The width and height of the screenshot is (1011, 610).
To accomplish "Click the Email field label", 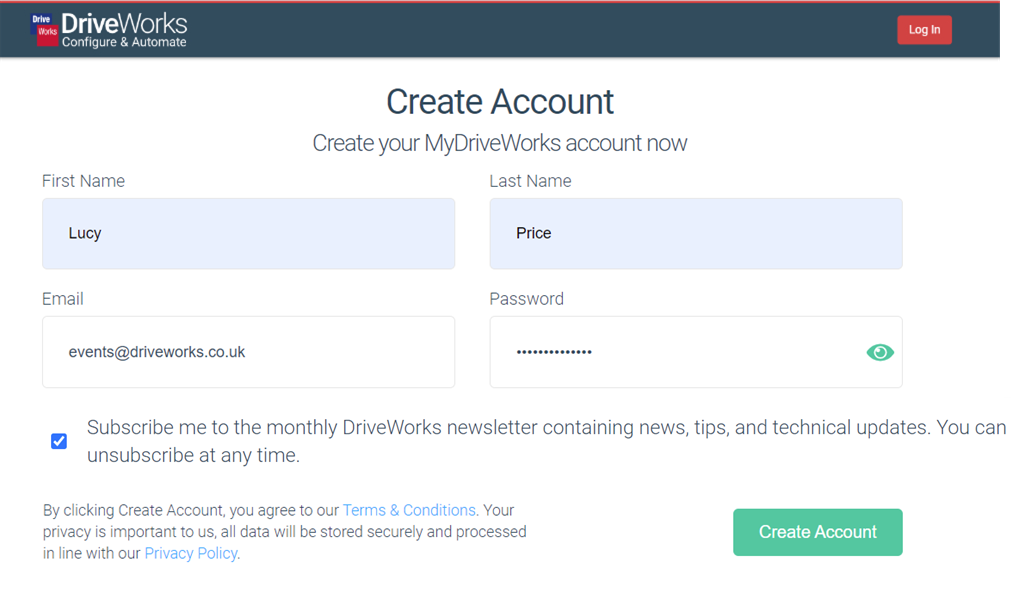I will pyautogui.click(x=63, y=299).
